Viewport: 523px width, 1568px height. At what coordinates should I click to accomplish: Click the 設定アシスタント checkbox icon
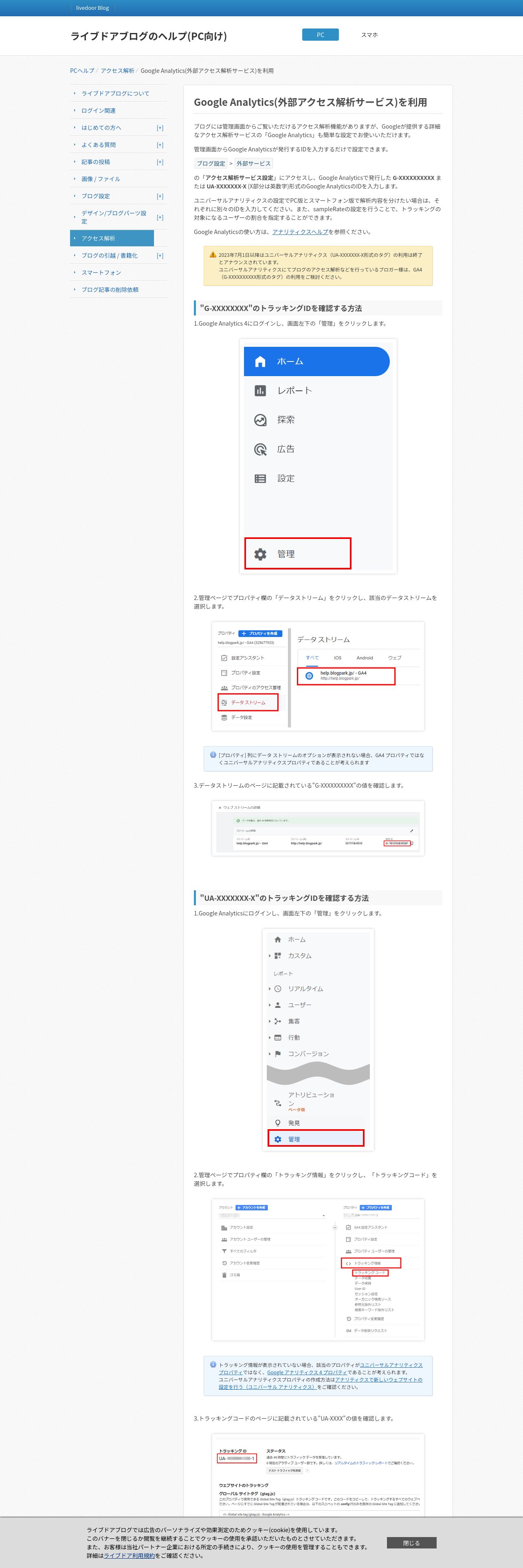(224, 658)
